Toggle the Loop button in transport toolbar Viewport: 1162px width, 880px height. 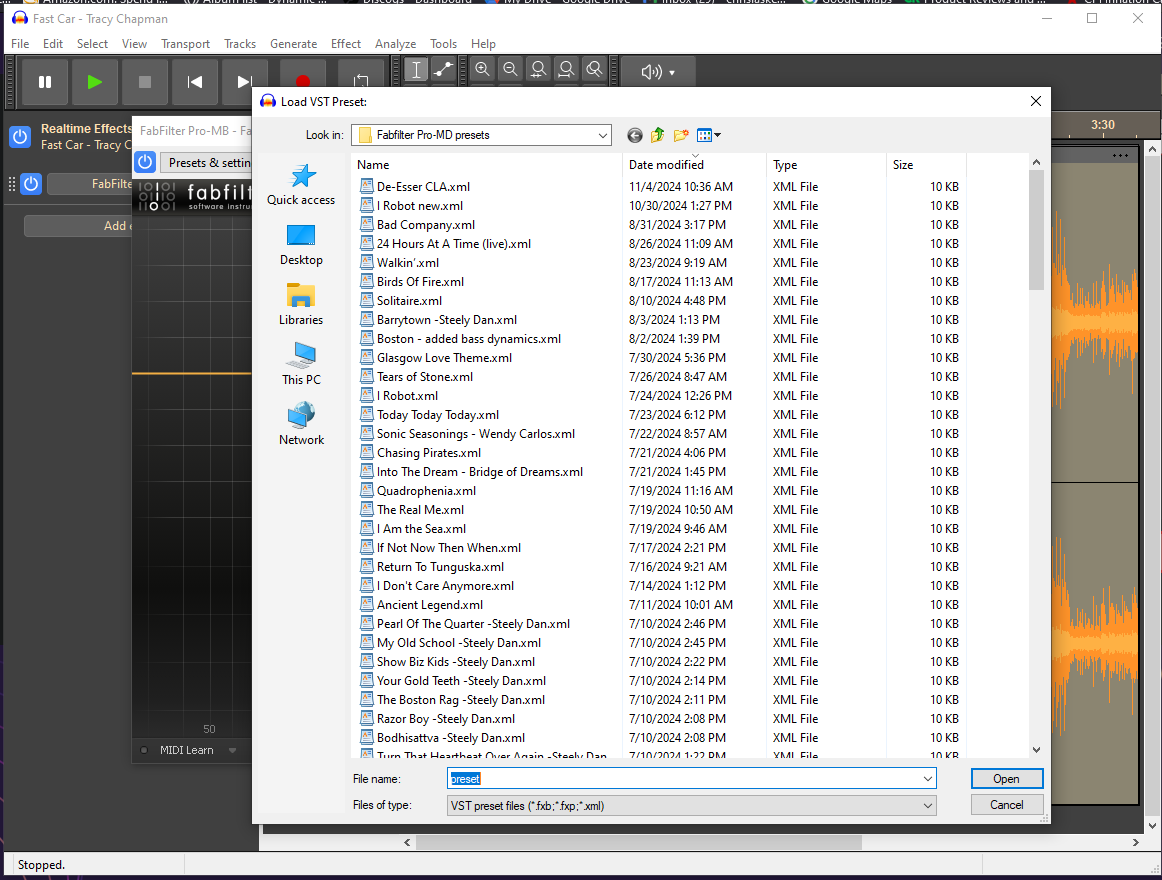click(x=361, y=79)
